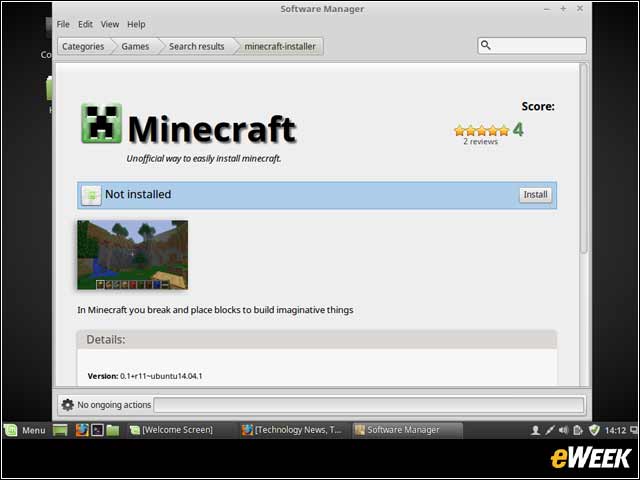
Task: Click the Details section header
Action: tap(317, 340)
